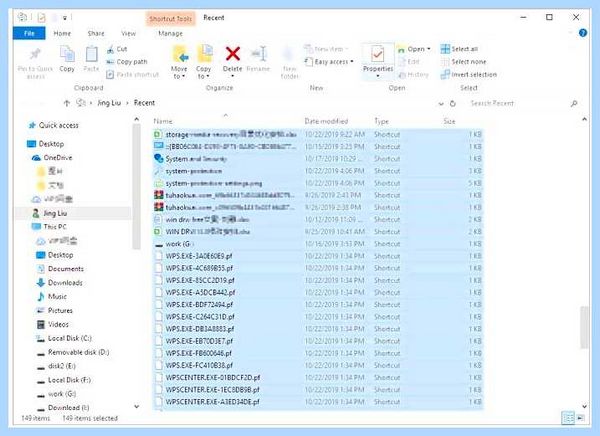Select the system-protection shortcut row
Viewport: 600px width, 436px height.
pos(318,171)
